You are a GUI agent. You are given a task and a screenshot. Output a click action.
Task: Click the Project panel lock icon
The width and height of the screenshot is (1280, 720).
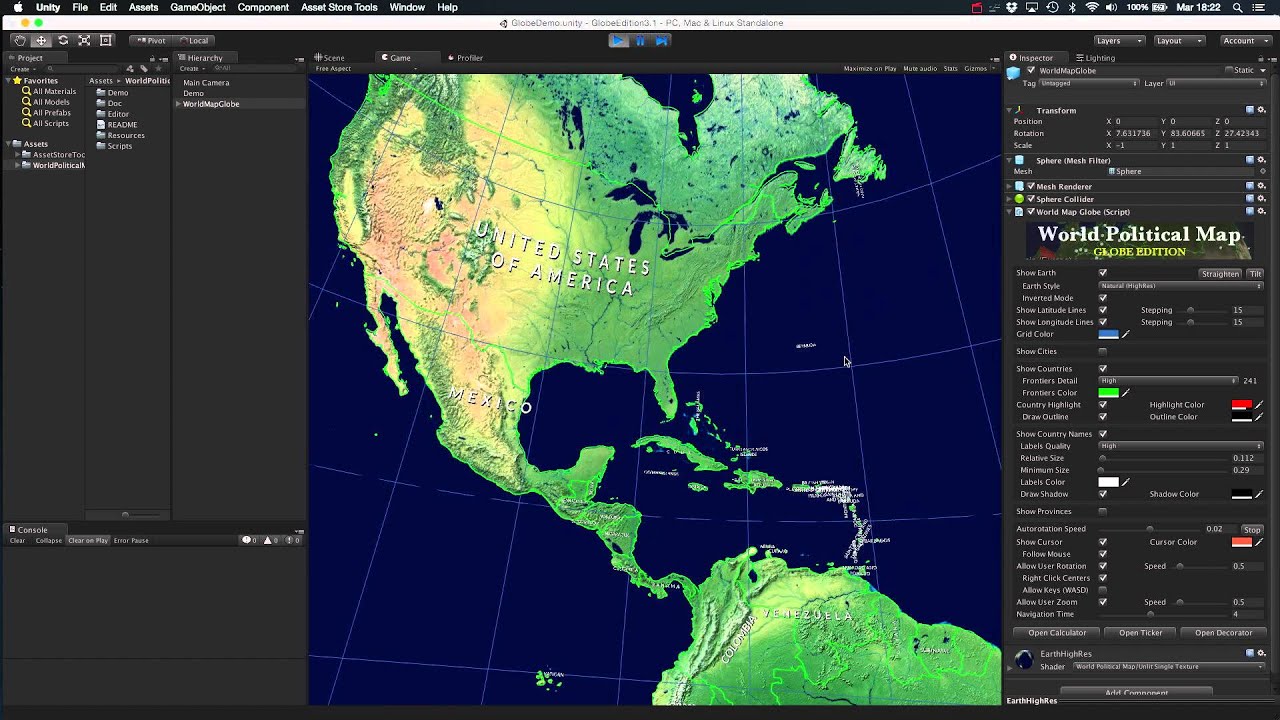[152, 58]
